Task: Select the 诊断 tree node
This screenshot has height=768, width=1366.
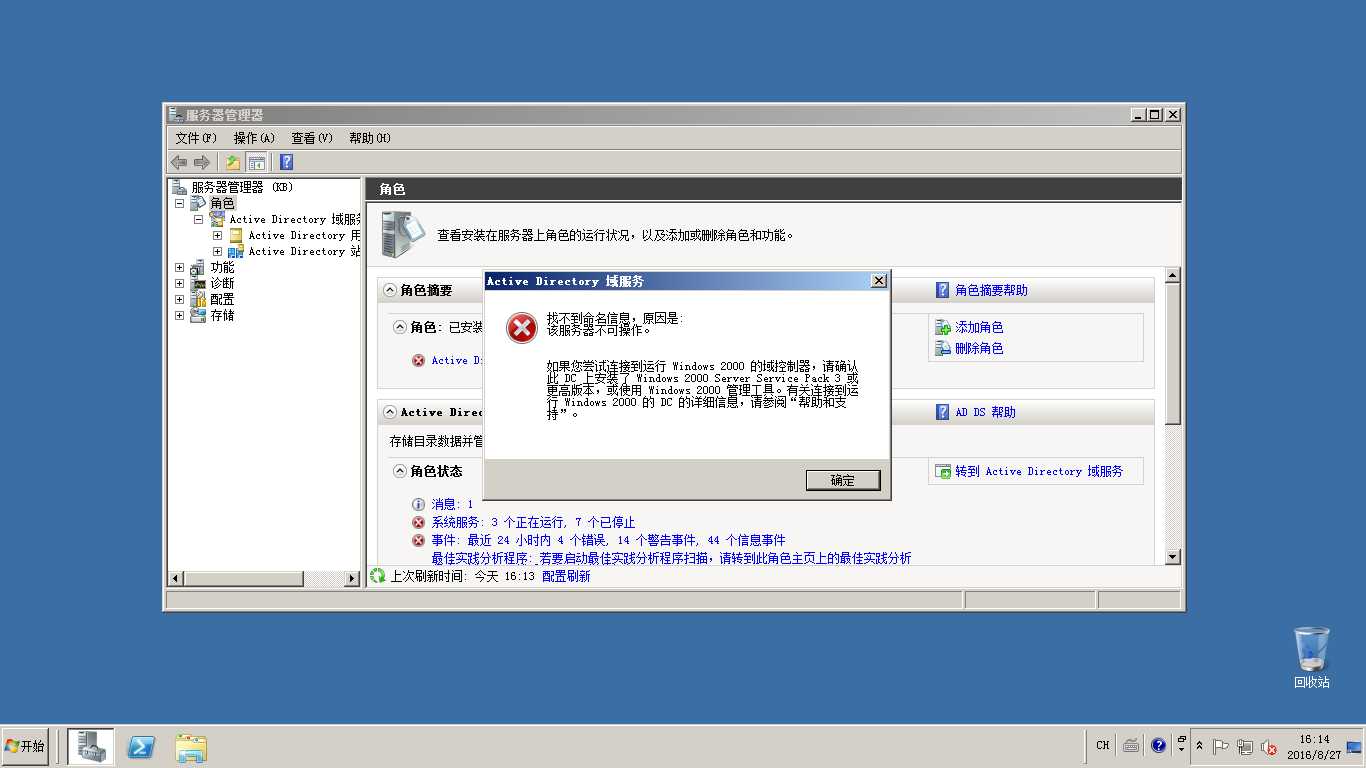Action: tap(222, 283)
